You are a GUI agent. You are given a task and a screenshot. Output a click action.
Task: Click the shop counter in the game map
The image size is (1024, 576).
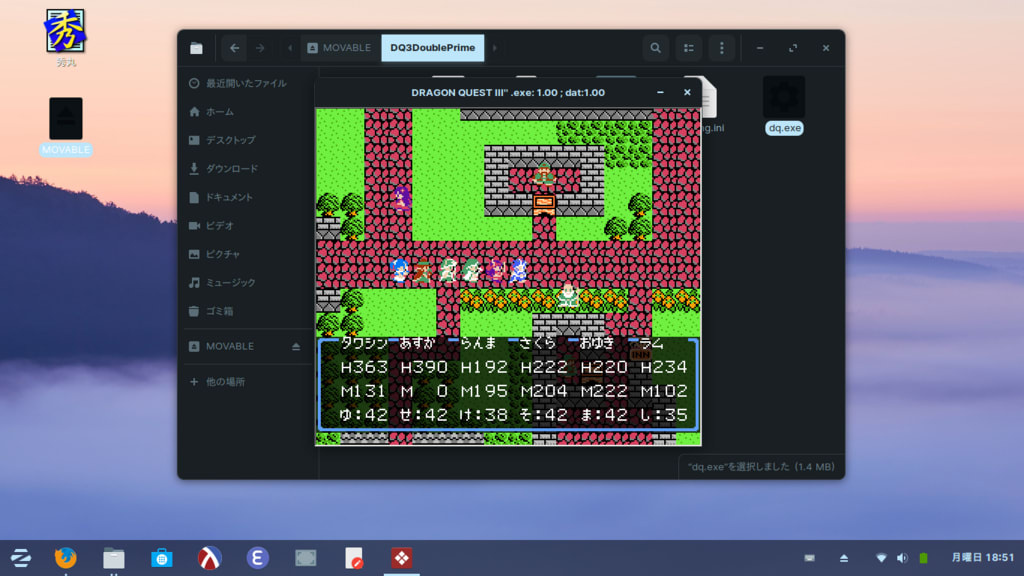click(x=544, y=204)
